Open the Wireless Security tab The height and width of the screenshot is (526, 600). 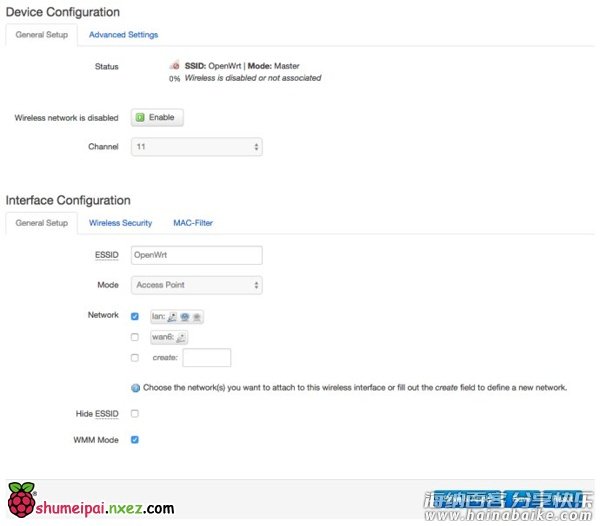click(x=120, y=223)
